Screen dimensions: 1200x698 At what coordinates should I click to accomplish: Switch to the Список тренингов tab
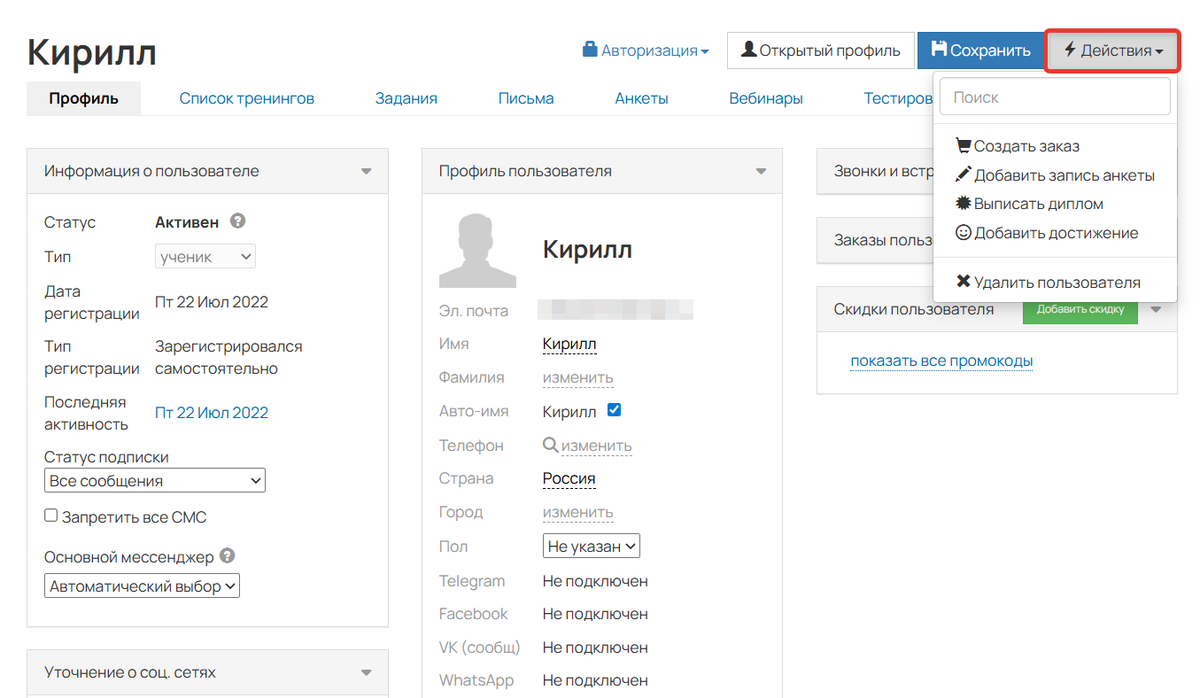coord(246,98)
